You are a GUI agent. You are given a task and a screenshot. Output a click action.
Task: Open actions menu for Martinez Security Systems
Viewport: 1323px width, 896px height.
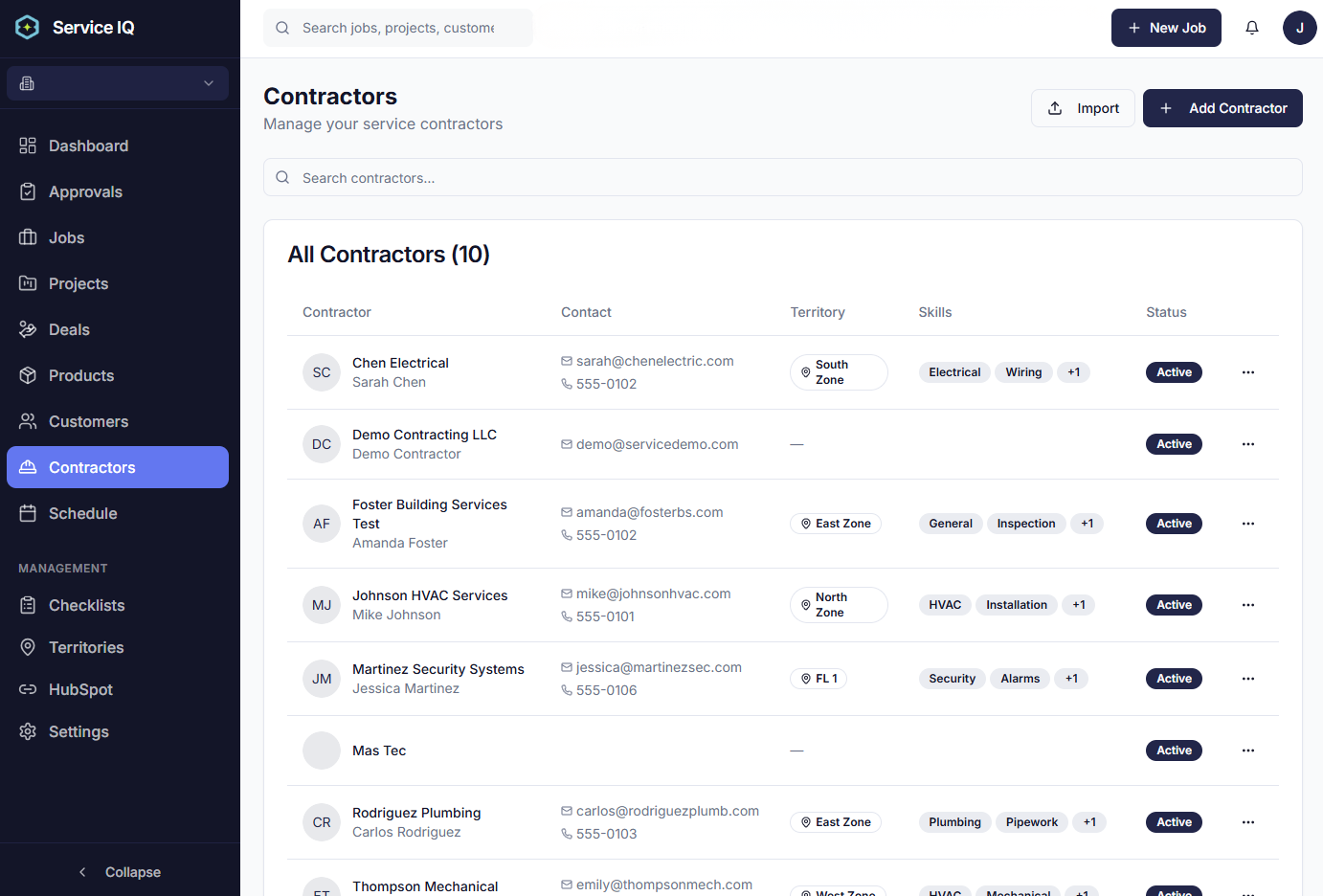tap(1248, 679)
